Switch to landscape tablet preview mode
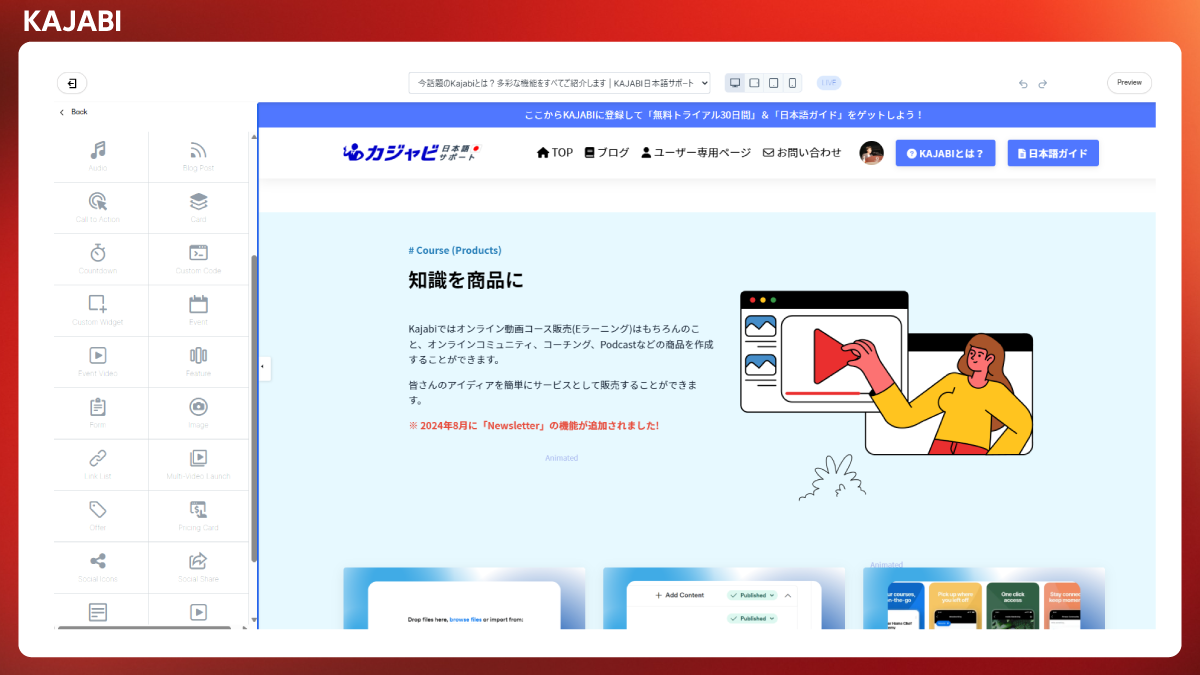 [755, 83]
